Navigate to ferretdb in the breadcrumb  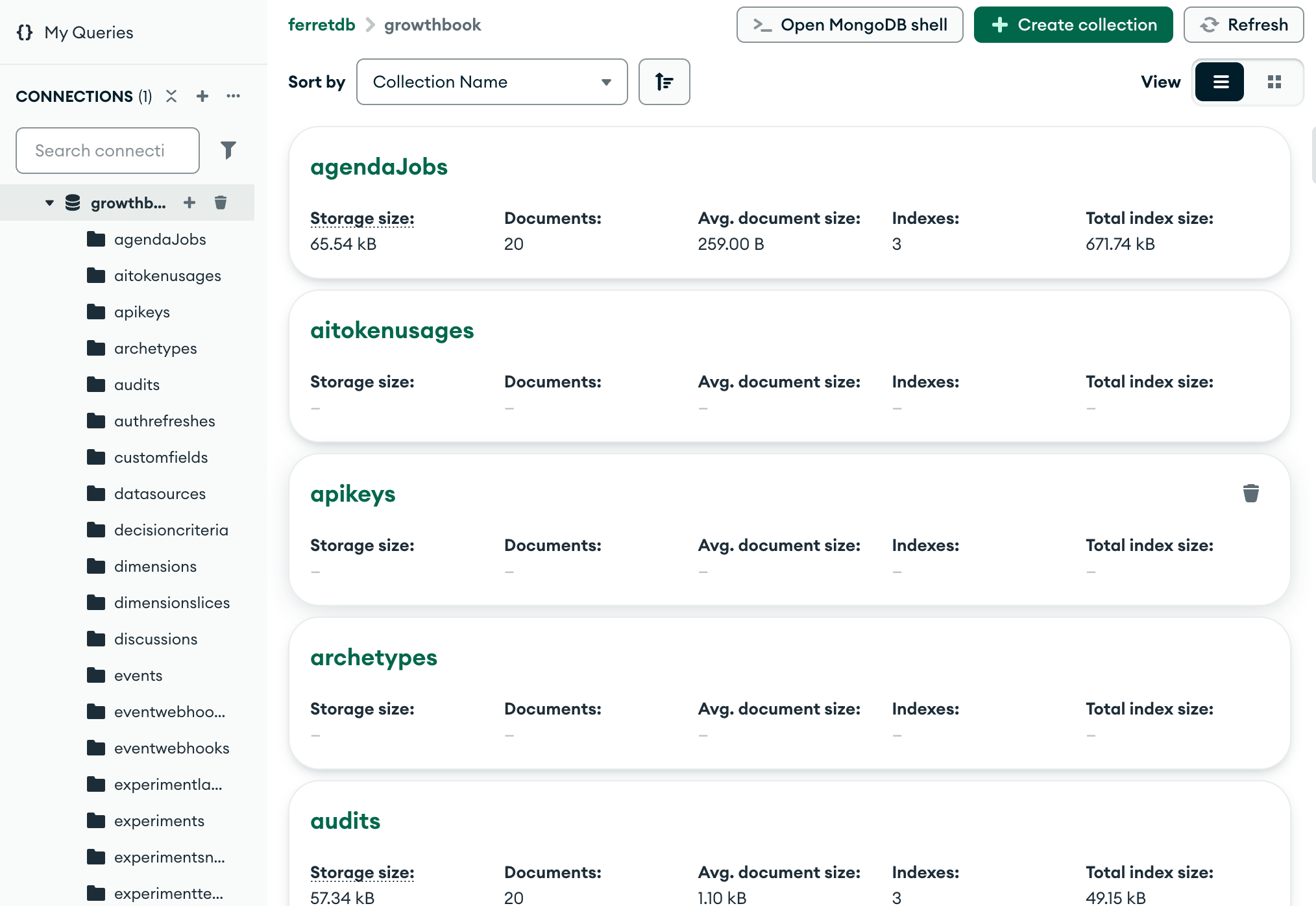(x=321, y=25)
